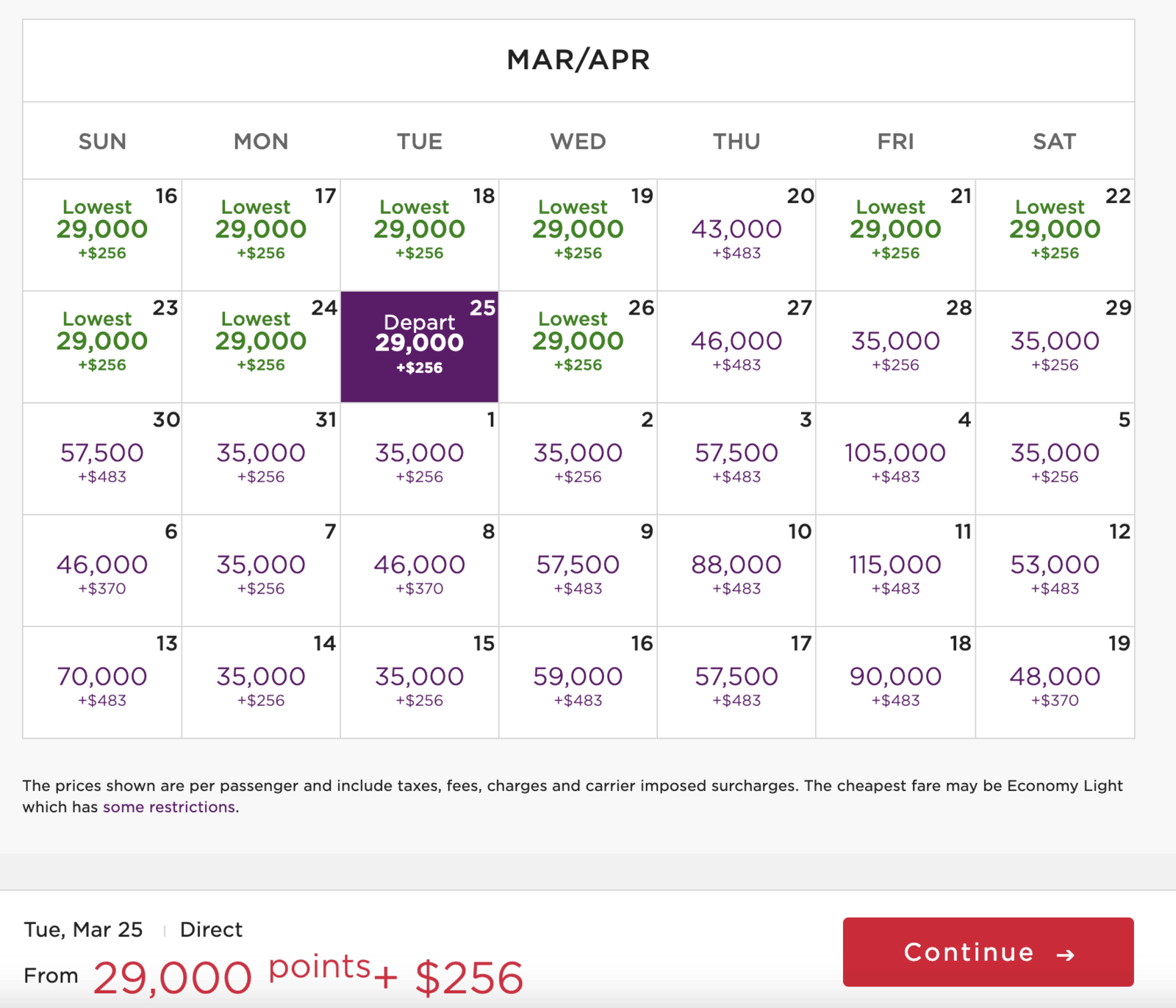Select Saturday Mar 22 lowest fare
This screenshot has width=1176, height=1008.
click(x=1054, y=232)
